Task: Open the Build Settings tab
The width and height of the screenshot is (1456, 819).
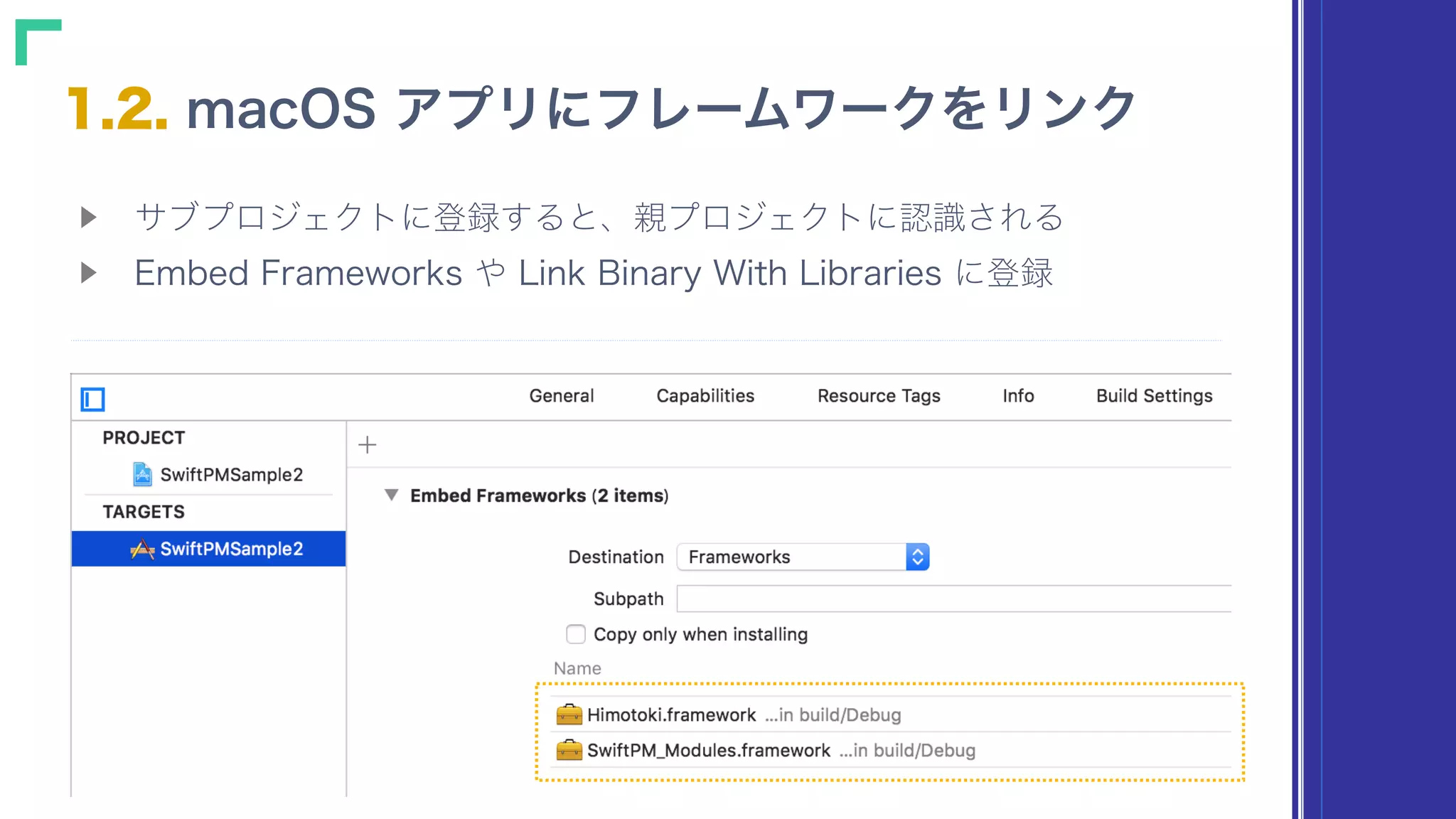Action: click(1153, 396)
